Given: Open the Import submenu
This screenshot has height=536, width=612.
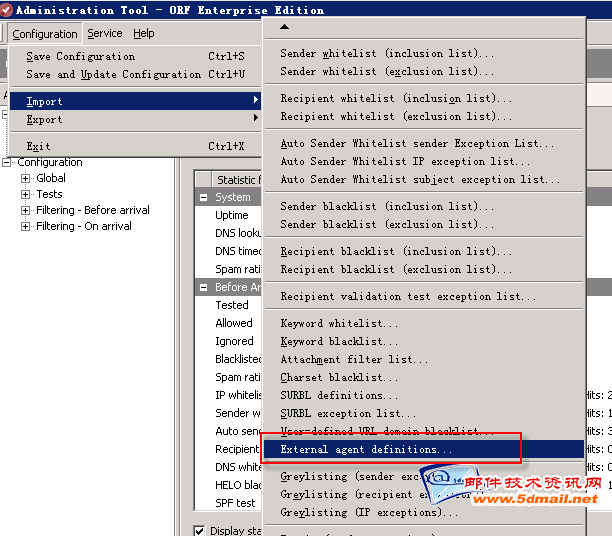Looking at the screenshot, I should [x=135, y=101].
